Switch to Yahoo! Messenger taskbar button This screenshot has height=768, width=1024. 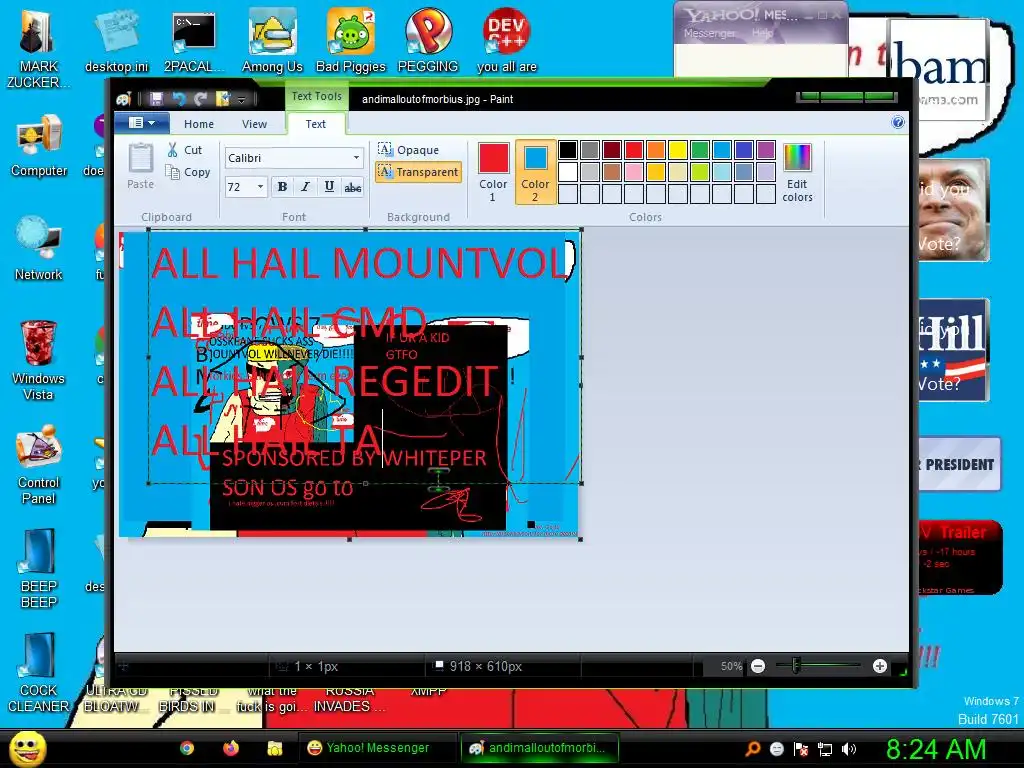point(377,748)
